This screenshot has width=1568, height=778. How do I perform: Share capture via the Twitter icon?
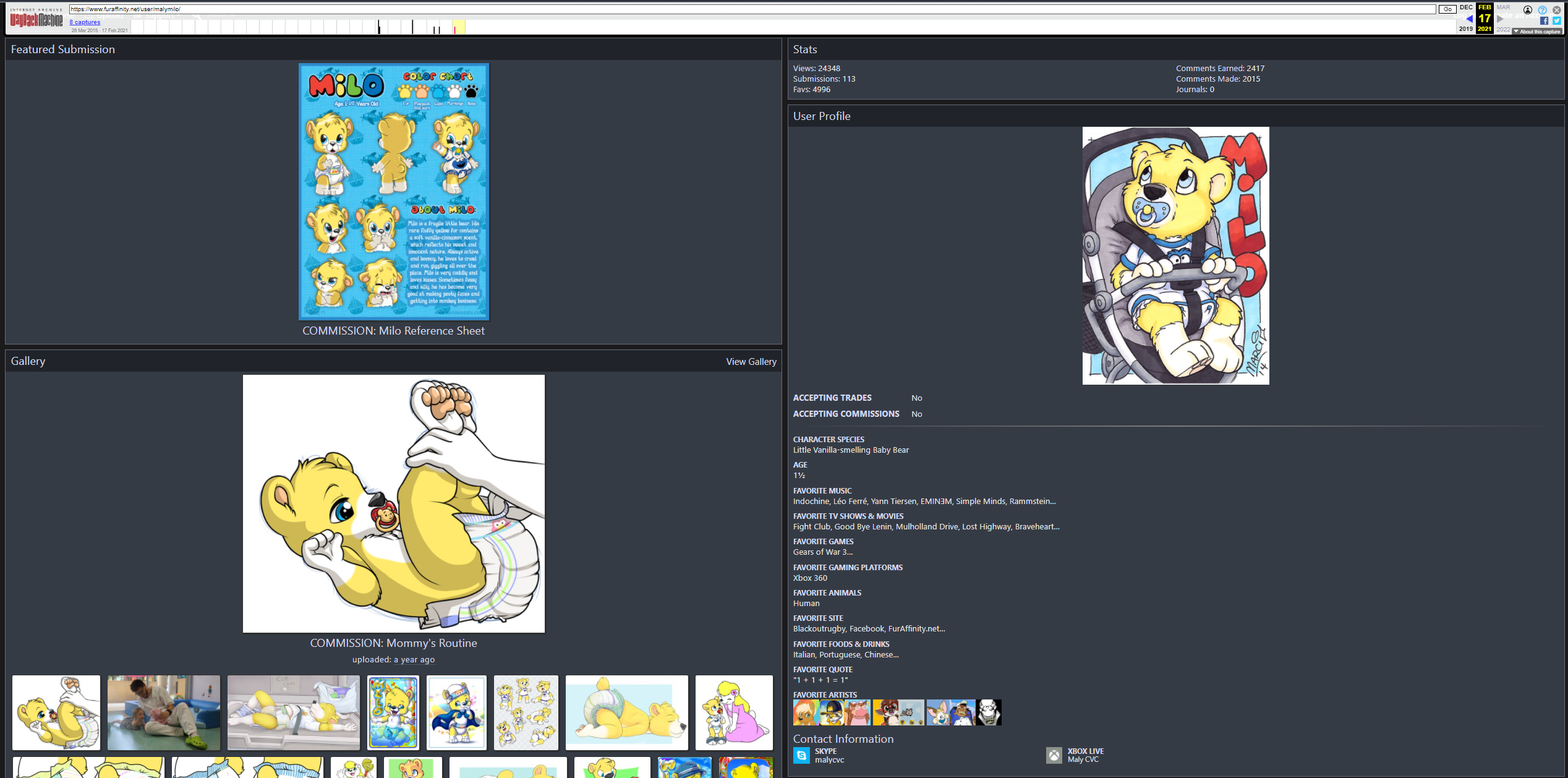[1557, 20]
